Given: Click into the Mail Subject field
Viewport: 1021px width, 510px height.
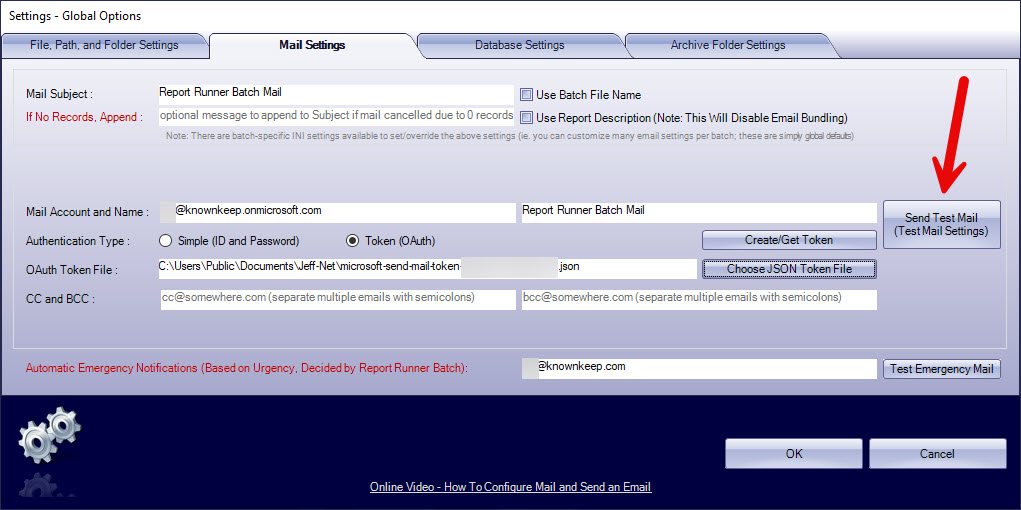Looking at the screenshot, I should (335, 93).
